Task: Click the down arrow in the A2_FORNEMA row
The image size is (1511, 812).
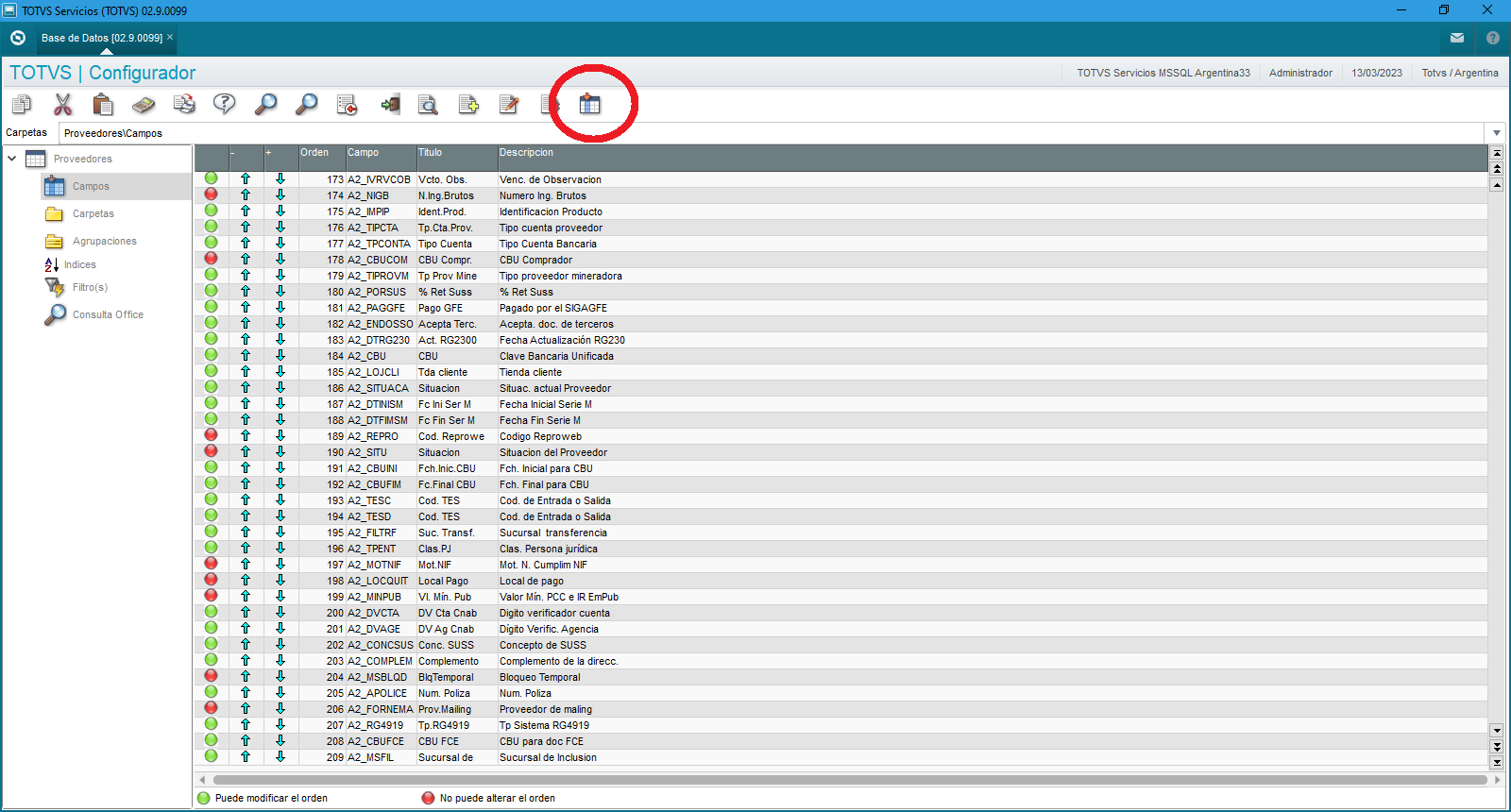Action: click(x=280, y=708)
